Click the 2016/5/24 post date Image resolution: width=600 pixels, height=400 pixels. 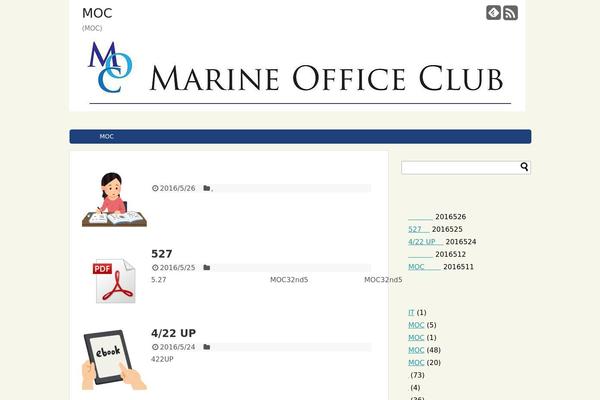point(177,347)
